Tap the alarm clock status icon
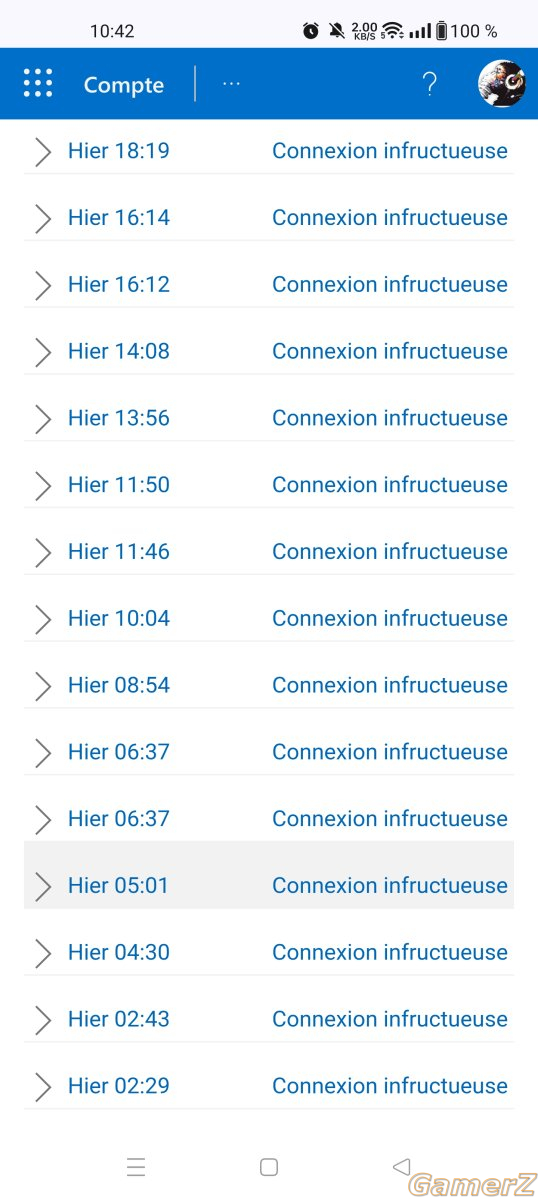 click(311, 31)
